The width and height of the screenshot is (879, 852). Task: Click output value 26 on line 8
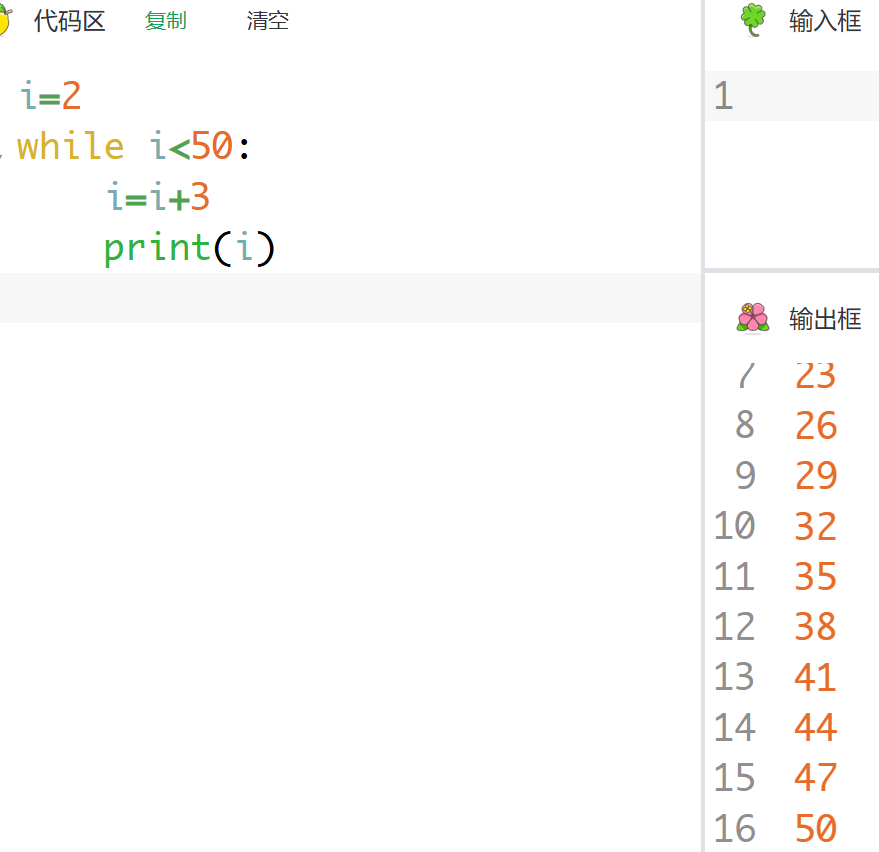click(x=815, y=425)
